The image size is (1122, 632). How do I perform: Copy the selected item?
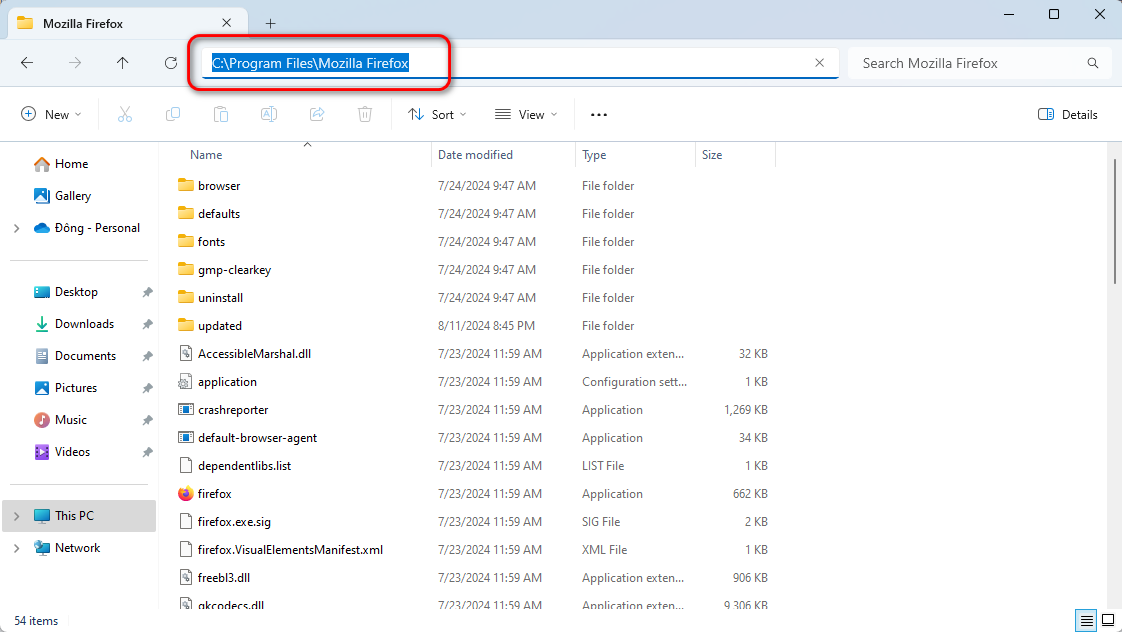tap(172, 115)
